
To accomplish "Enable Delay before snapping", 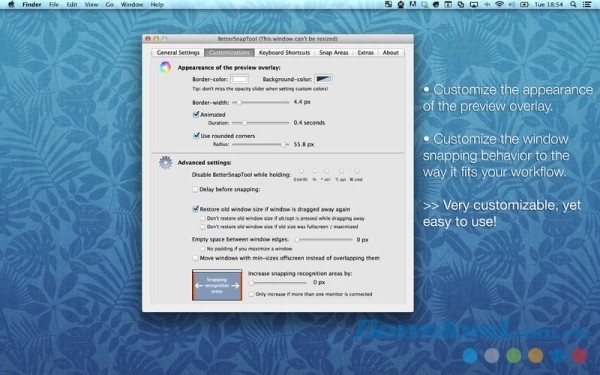I will pos(195,189).
